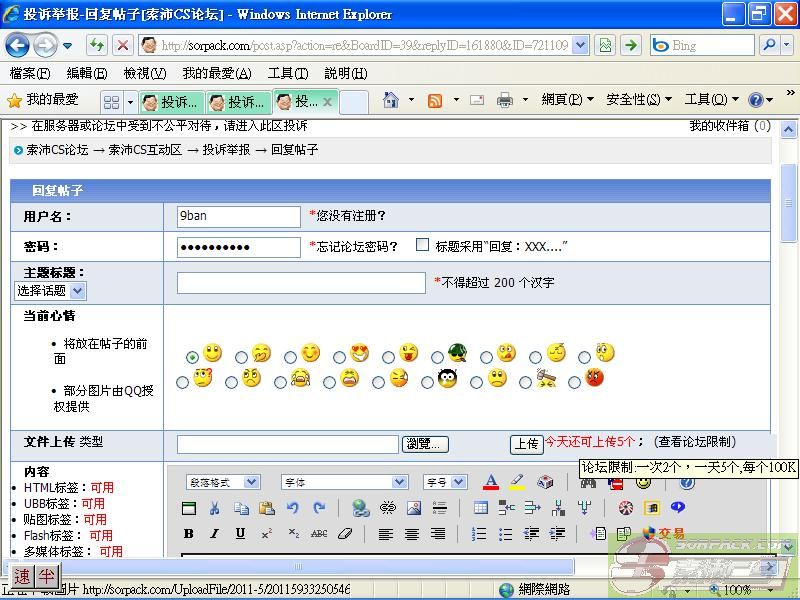Open the 我的最愛(A) menu

click(x=216, y=73)
